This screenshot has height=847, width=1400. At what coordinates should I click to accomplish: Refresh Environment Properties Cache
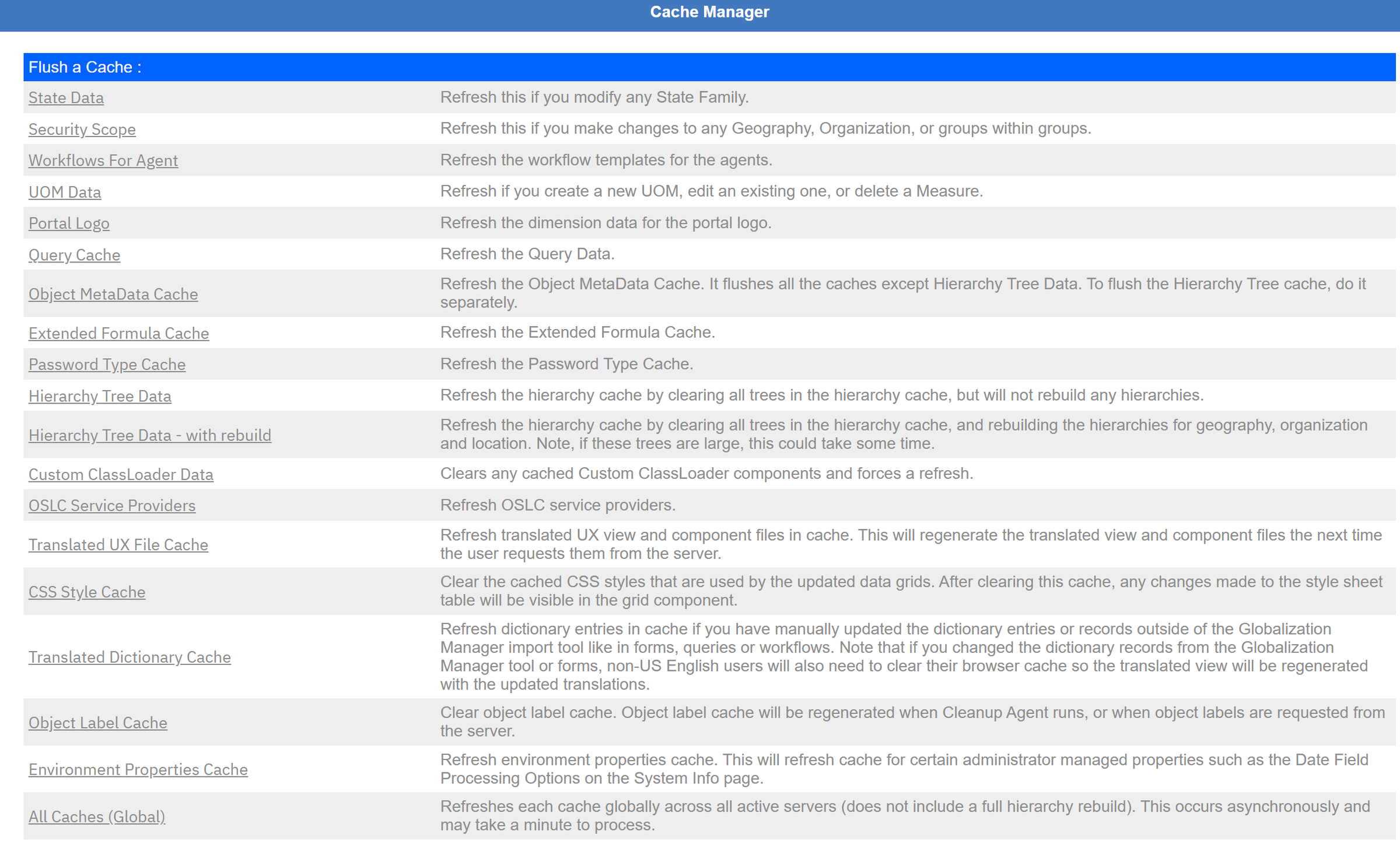[138, 769]
